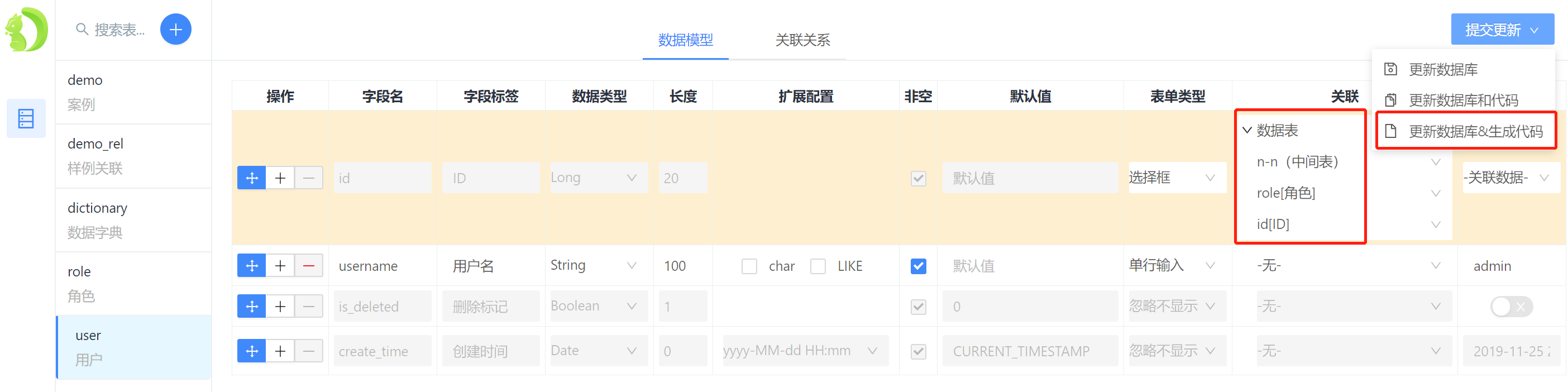This screenshot has height=392, width=1568.
Task: Click 非空 checkbox on id row
Action: click(x=919, y=178)
